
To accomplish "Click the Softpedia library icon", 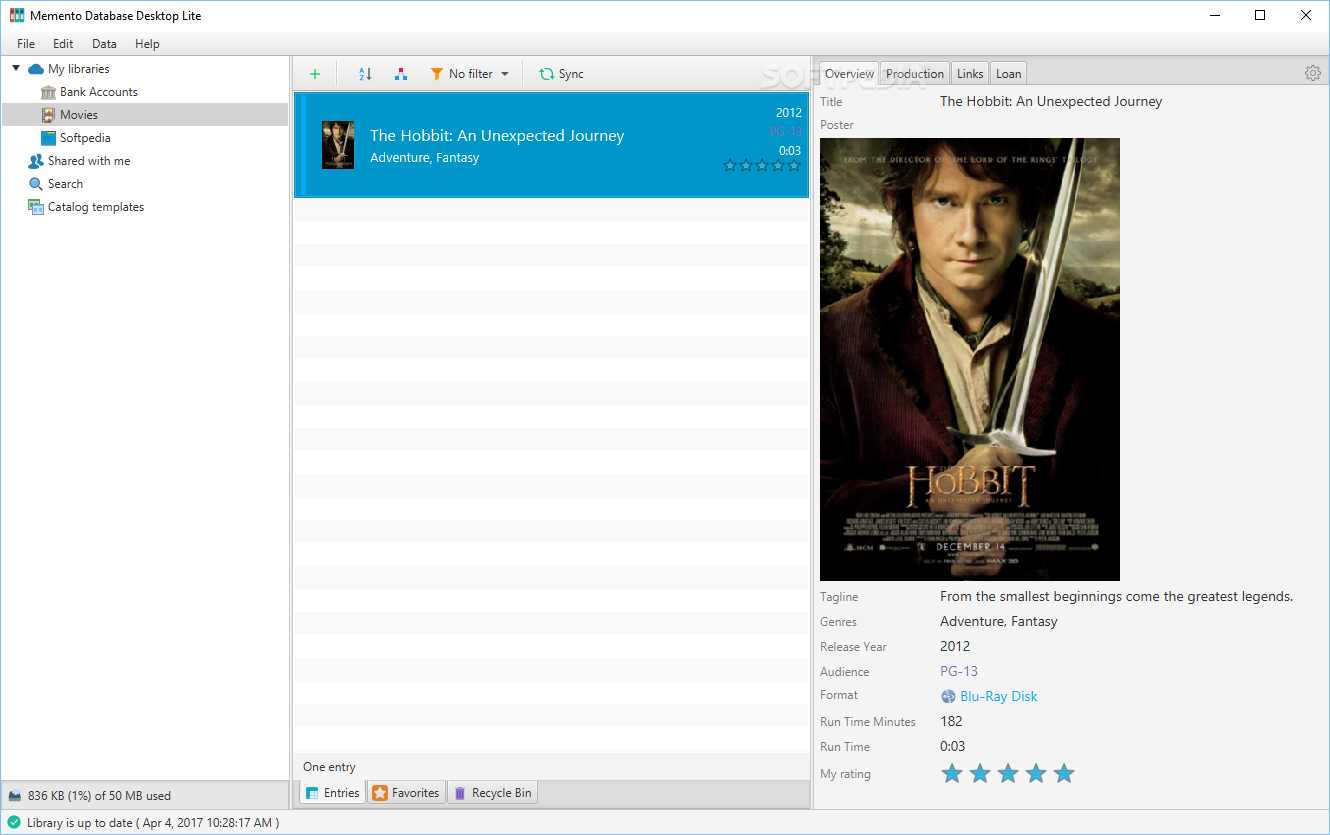I will [48, 138].
